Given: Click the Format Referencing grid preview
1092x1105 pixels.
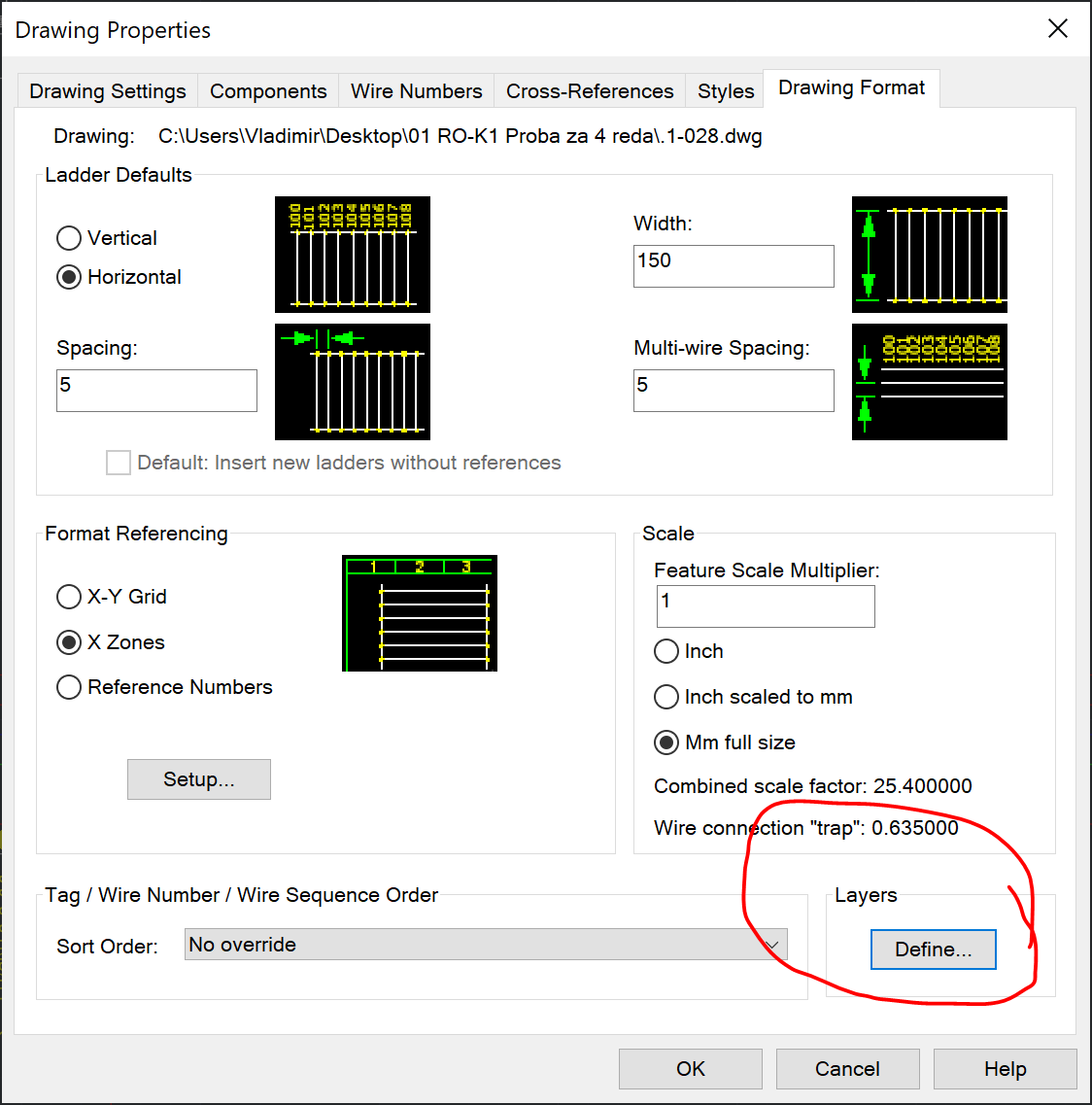Looking at the screenshot, I should click(x=419, y=613).
